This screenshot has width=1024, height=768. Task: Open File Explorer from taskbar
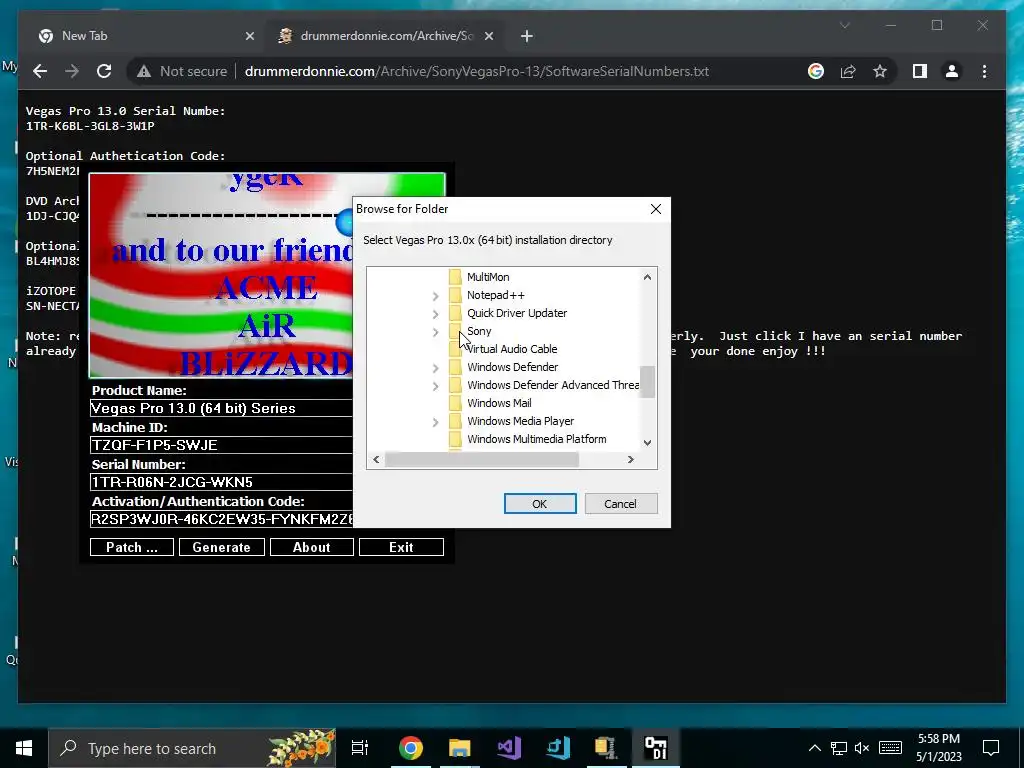[x=459, y=748]
